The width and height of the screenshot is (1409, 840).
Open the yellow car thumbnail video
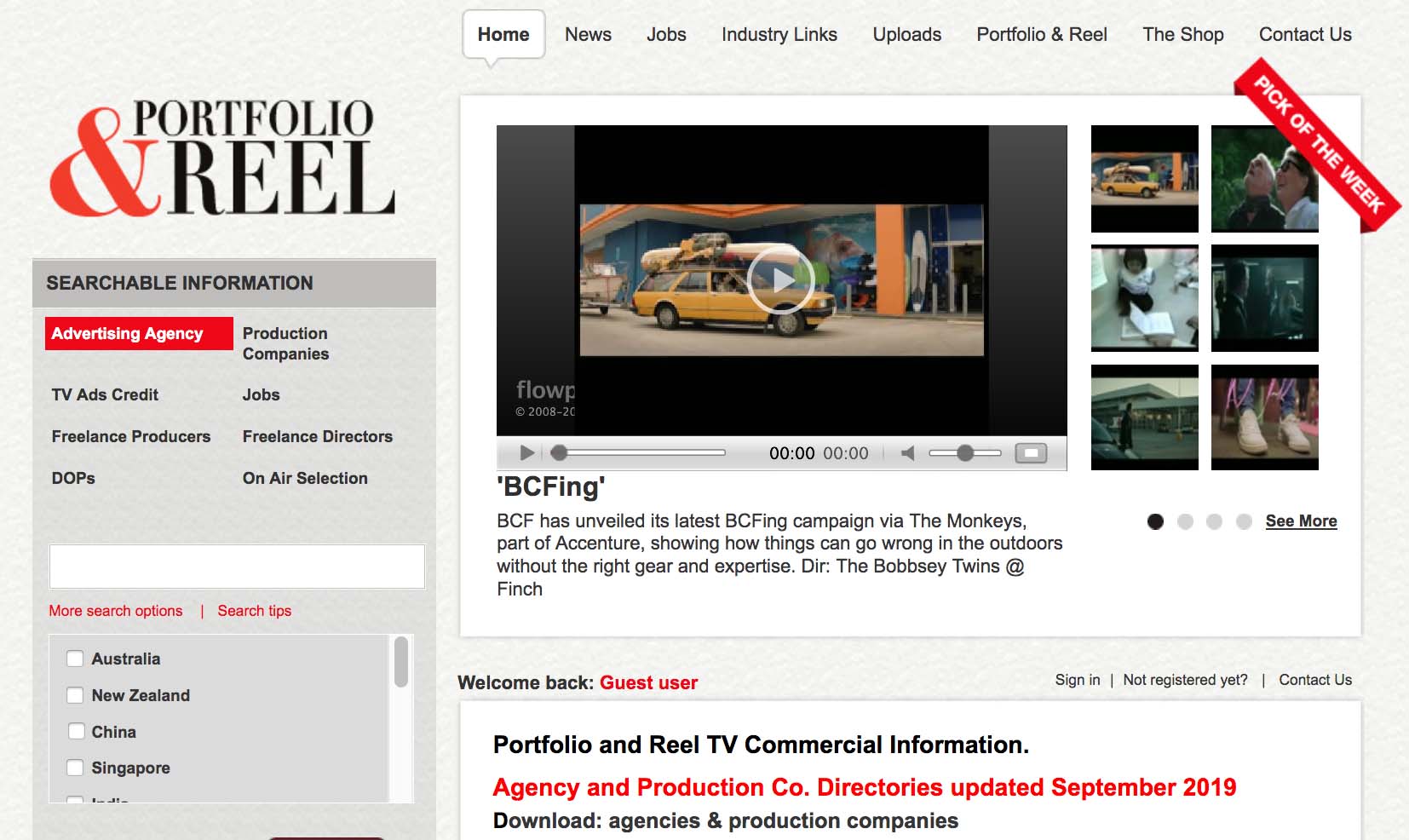point(1145,179)
